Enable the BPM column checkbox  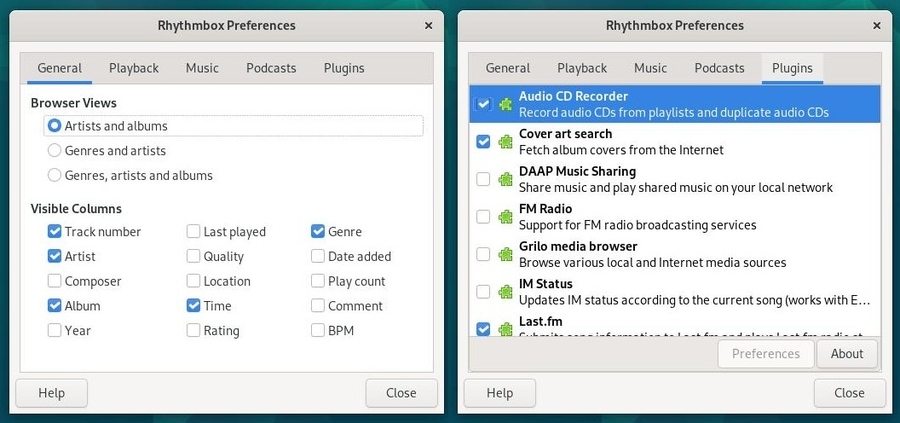click(x=318, y=331)
